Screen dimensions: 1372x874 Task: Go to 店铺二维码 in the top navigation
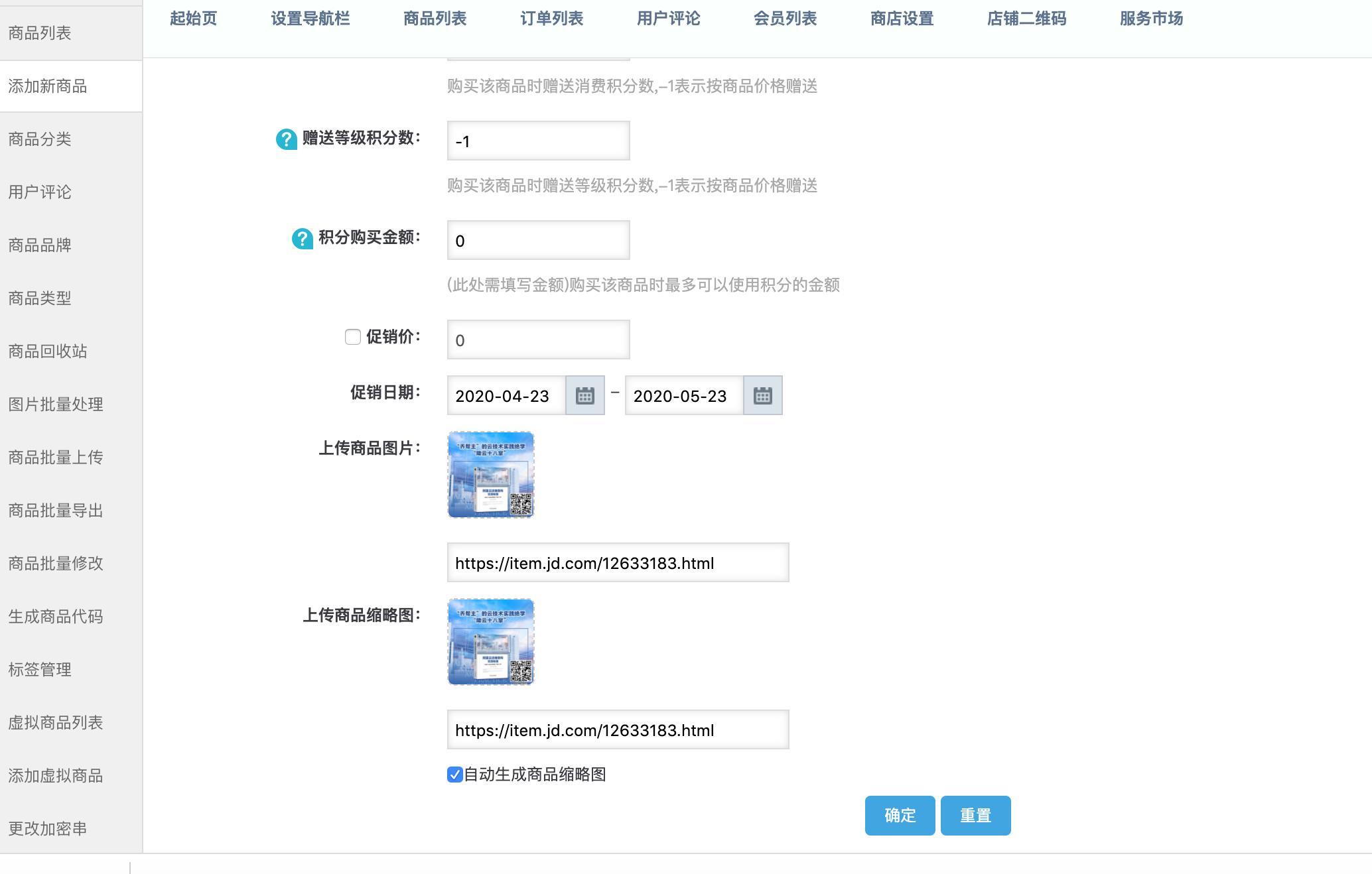click(1027, 19)
